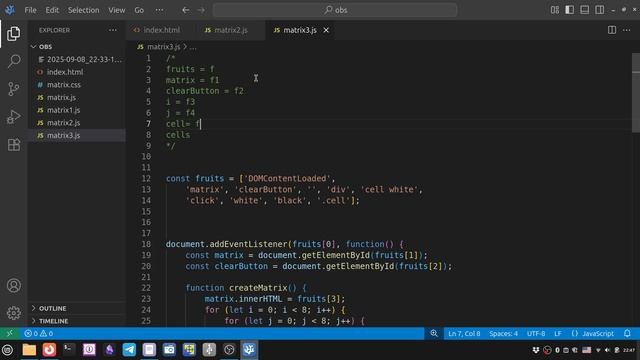This screenshot has height=360, width=640.
Task: Click the Customize Layout icon
Action: tap(555, 10)
